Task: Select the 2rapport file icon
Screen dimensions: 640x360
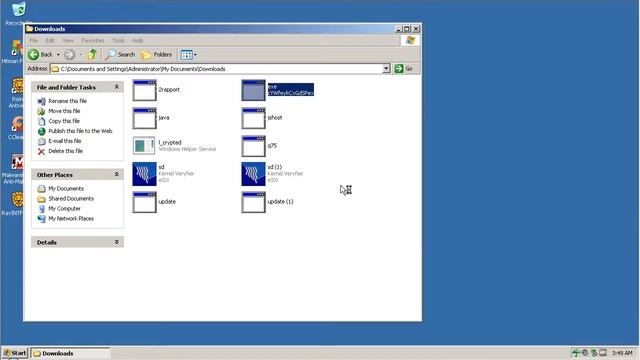Action: click(144, 90)
